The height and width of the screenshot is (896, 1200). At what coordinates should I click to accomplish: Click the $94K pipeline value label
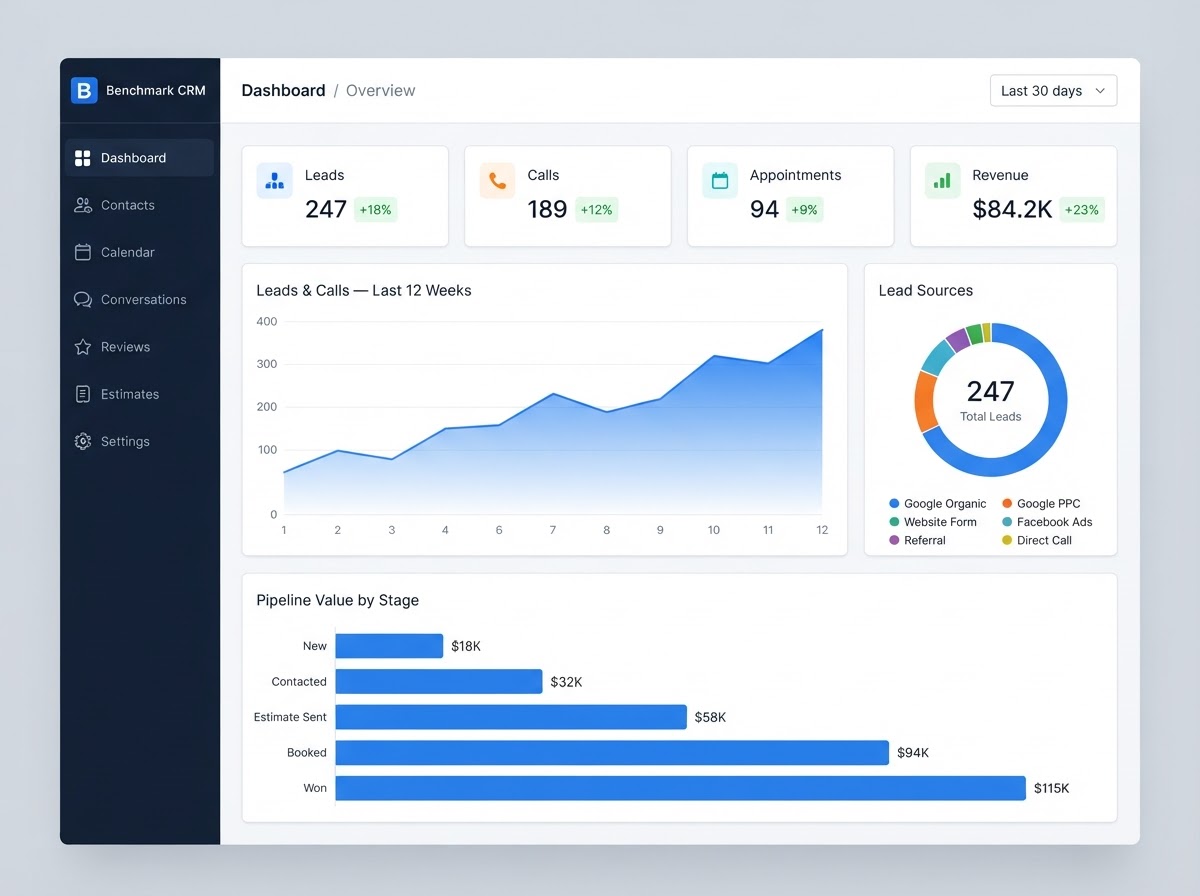pyautogui.click(x=913, y=753)
